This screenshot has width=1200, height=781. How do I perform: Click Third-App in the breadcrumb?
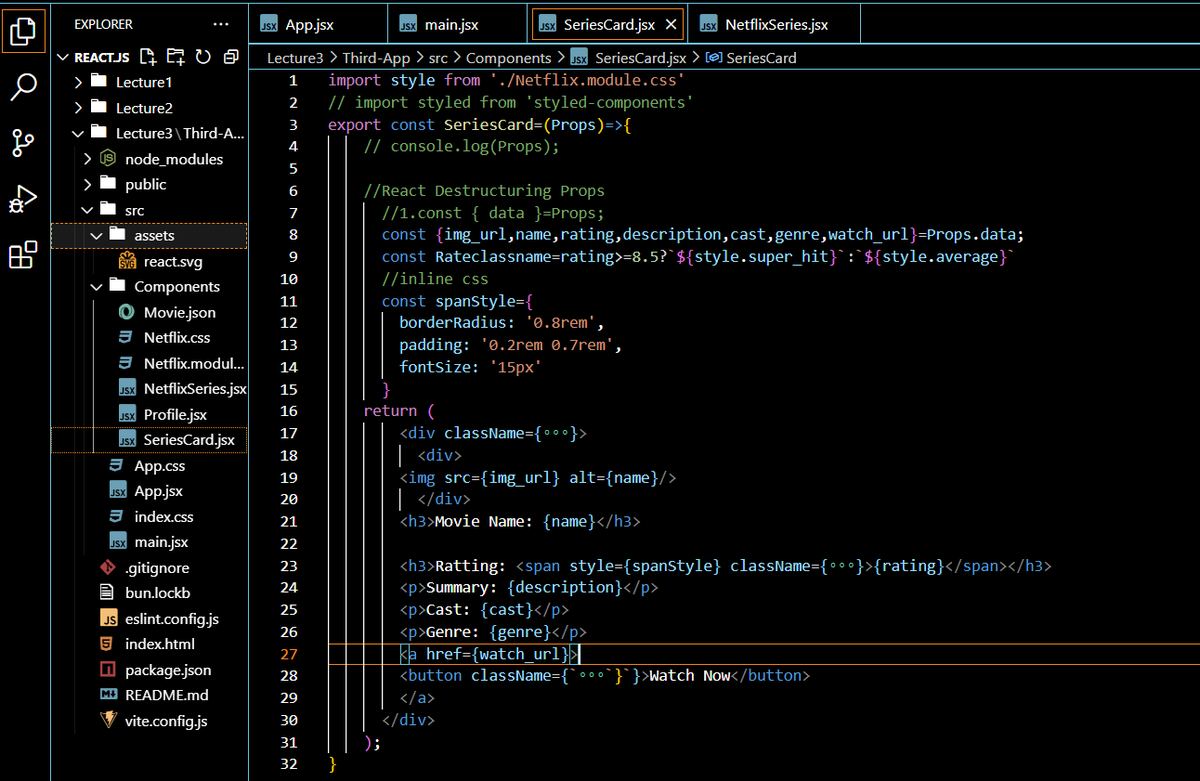click(375, 58)
